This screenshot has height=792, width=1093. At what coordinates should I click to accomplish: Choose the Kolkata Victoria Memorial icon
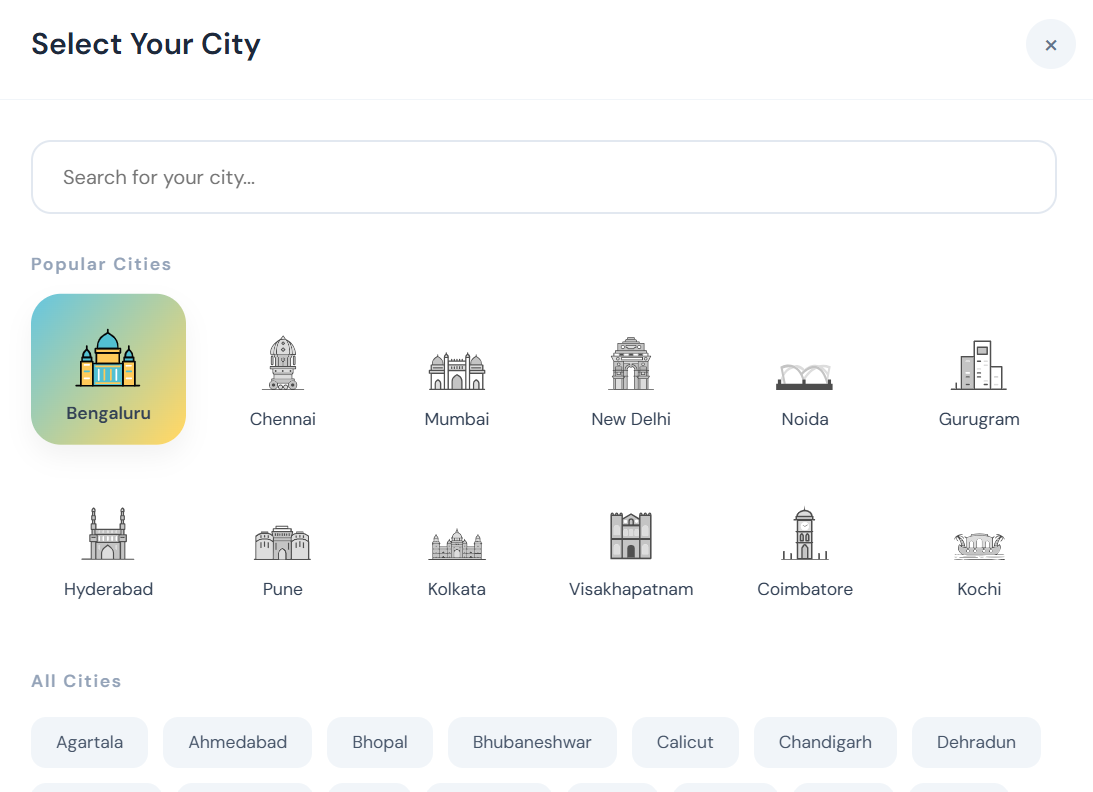pos(457,544)
